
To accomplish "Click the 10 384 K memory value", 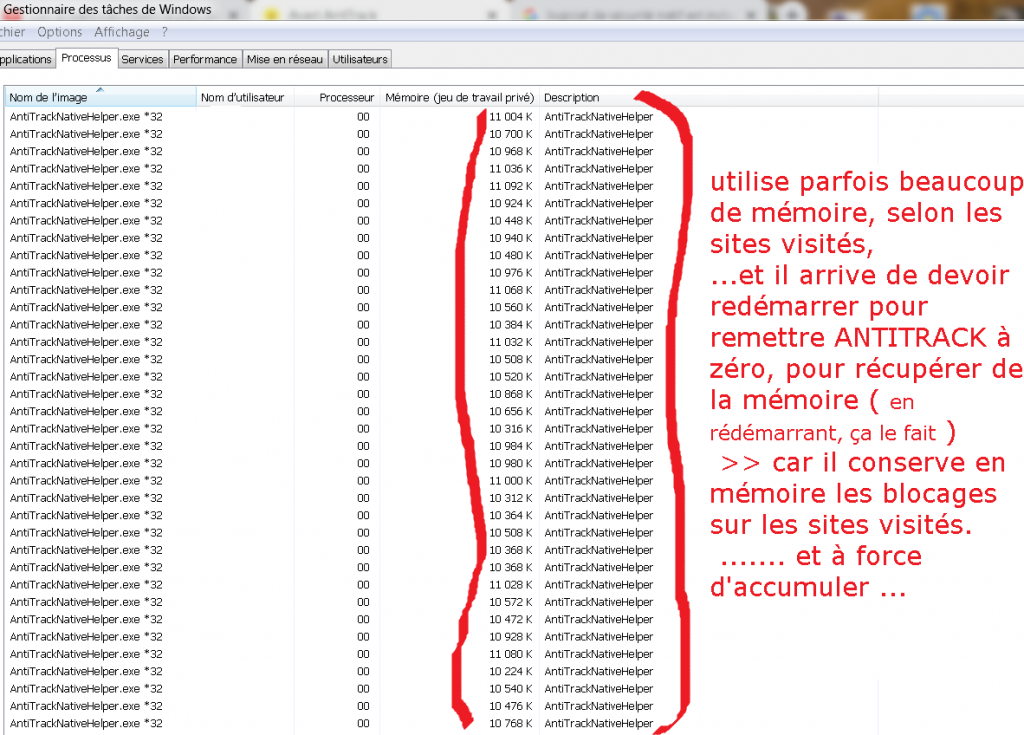I will pyautogui.click(x=511, y=325).
